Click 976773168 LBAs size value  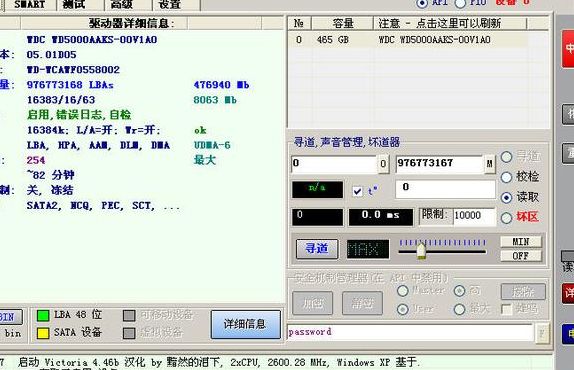pyautogui.click(x=70, y=85)
